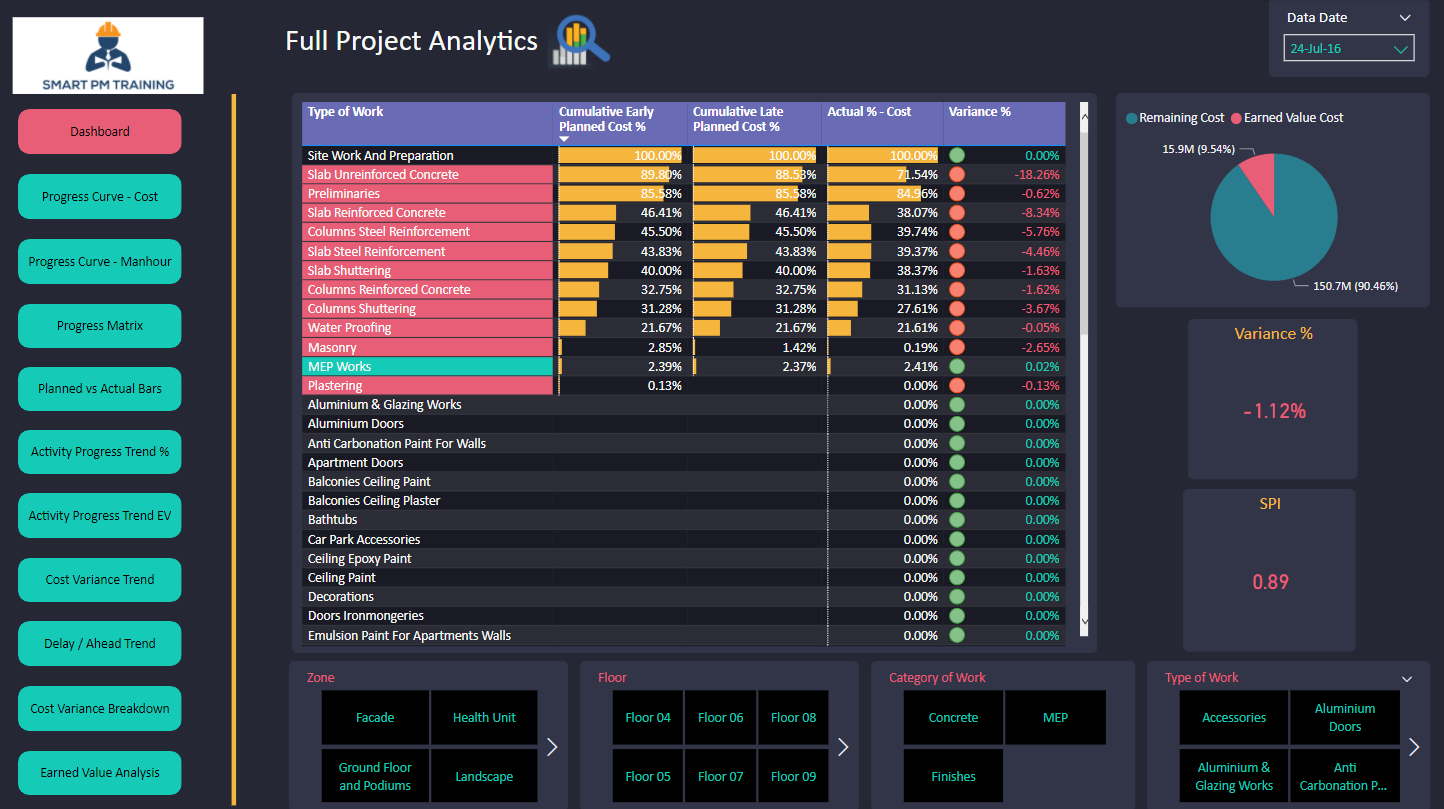The image size is (1444, 809).
Task: Switch to the Progress Matrix page
Action: pos(99,326)
